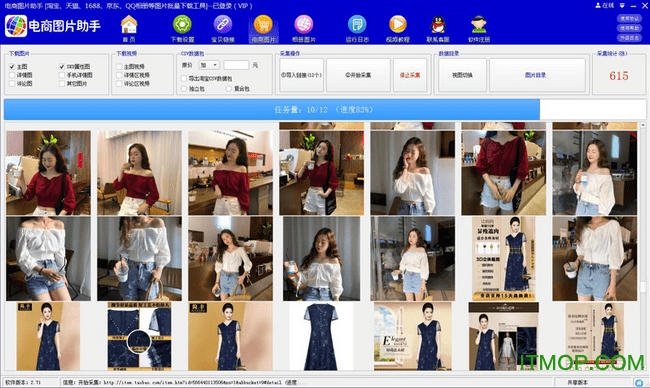The width and height of the screenshot is (650, 388).
Task: Click ②开始采集 button
Action: [358, 75]
